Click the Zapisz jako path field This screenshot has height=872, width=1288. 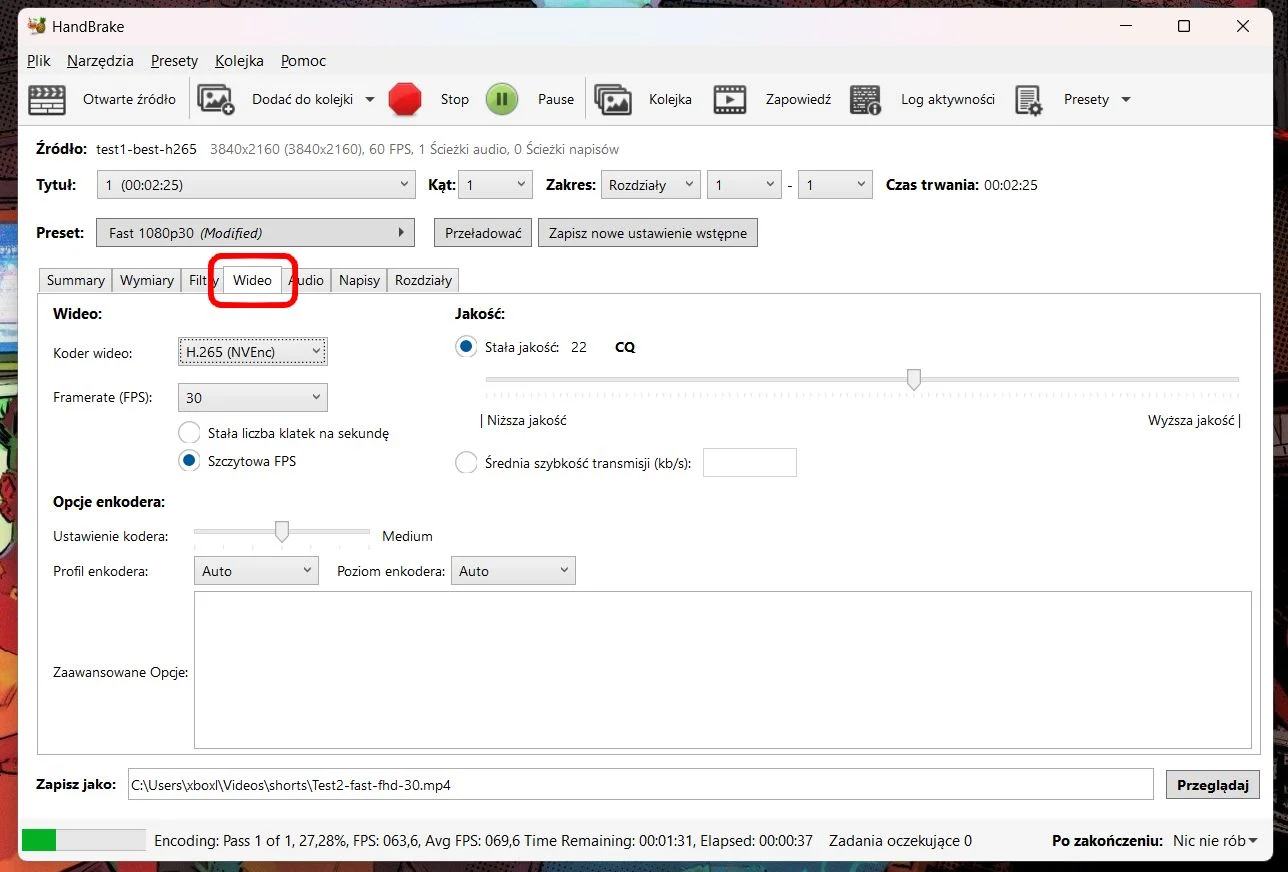(x=640, y=785)
